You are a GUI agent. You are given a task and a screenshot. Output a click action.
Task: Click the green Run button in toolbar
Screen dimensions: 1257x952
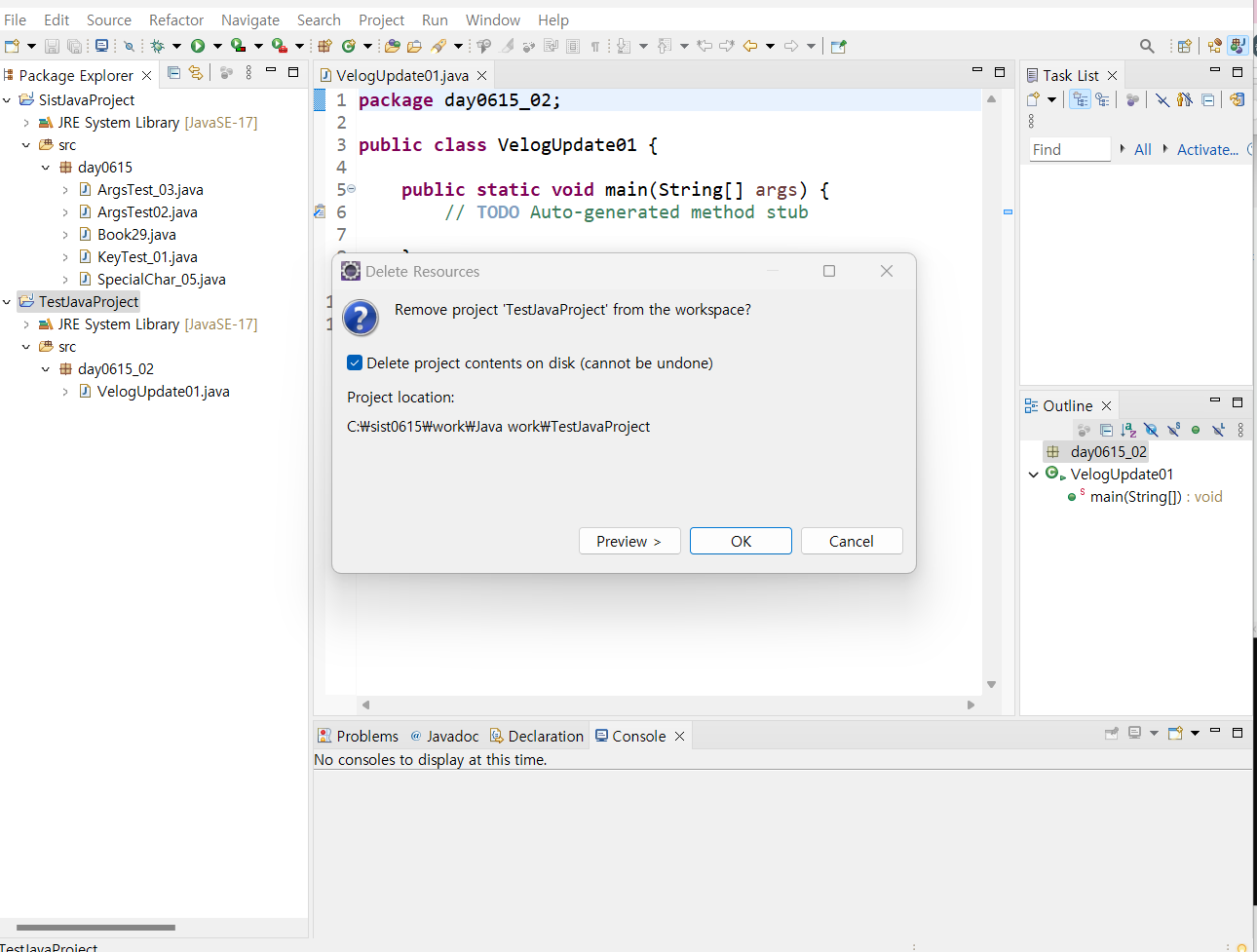198,46
